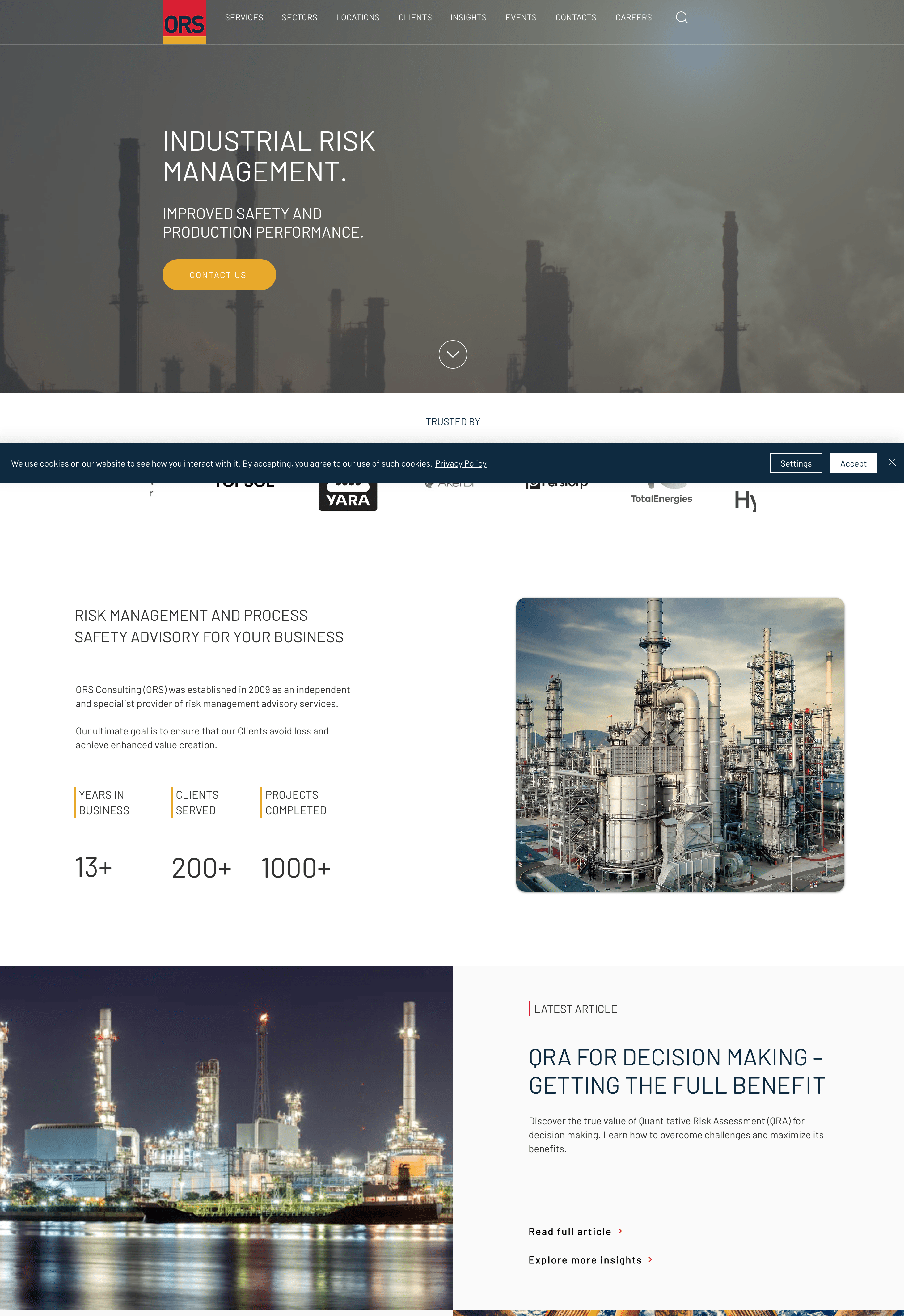This screenshot has width=904, height=1316.
Task: Open the search magnifier icon
Action: pos(682,18)
